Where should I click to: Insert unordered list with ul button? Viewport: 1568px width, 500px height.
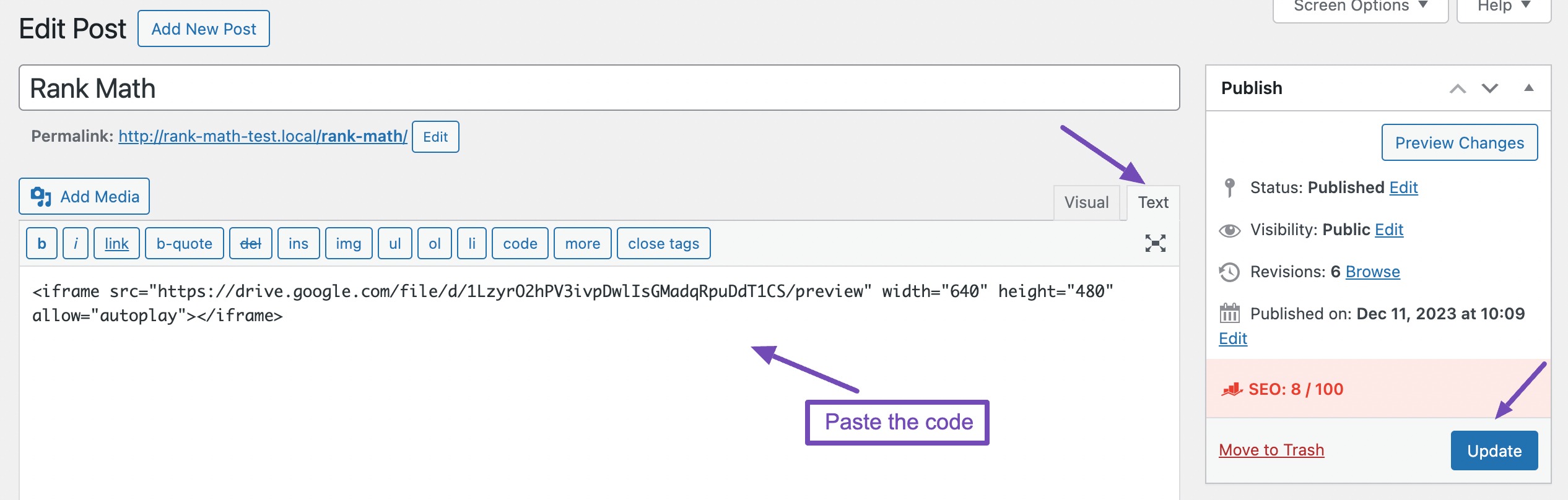(395, 243)
